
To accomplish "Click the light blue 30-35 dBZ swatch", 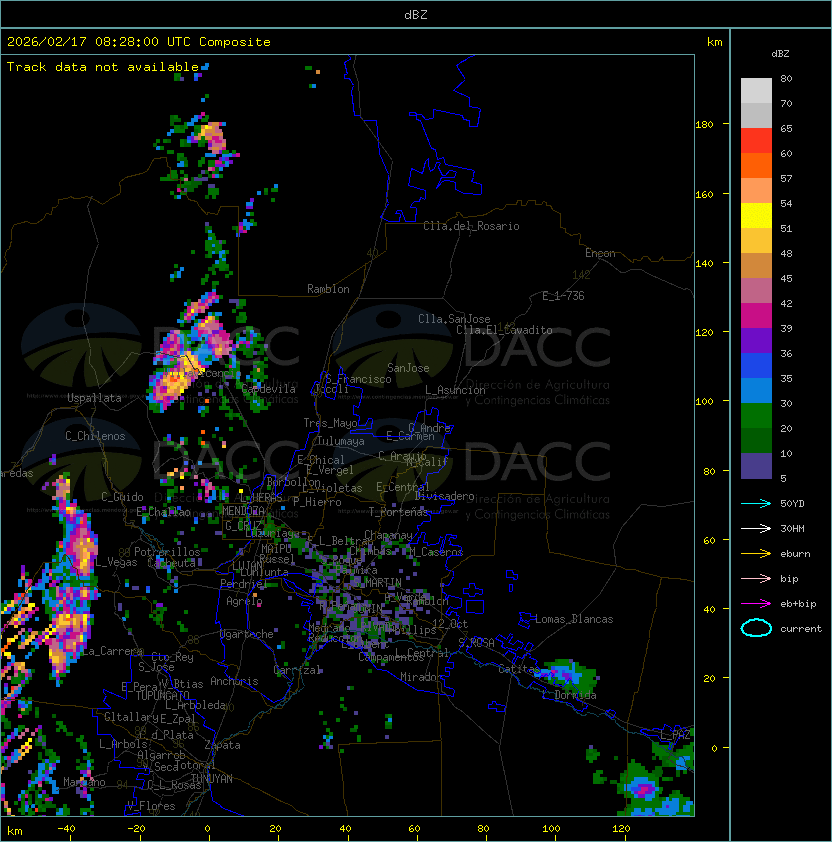I will coord(756,391).
